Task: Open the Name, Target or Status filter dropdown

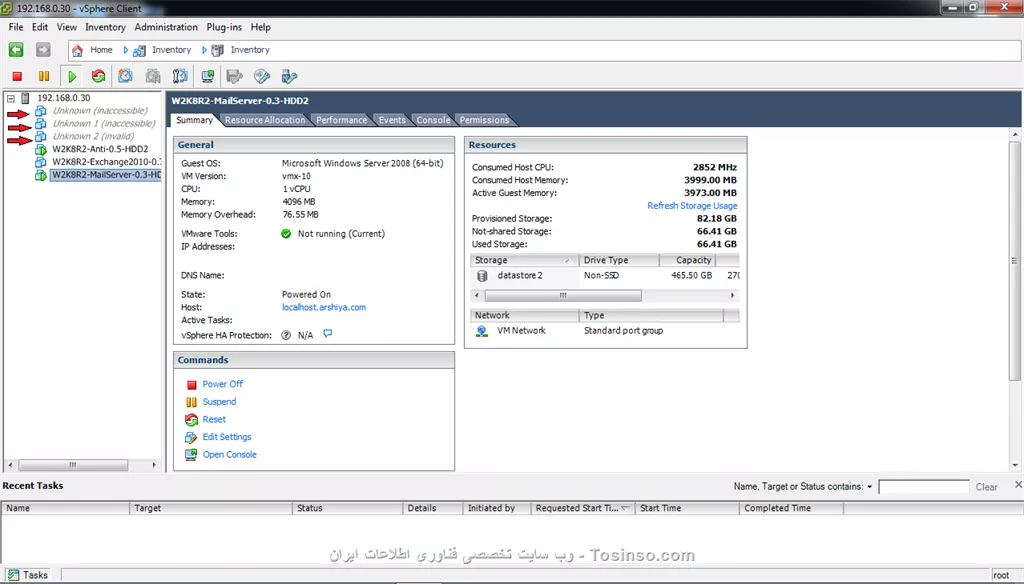Action: click(x=869, y=487)
